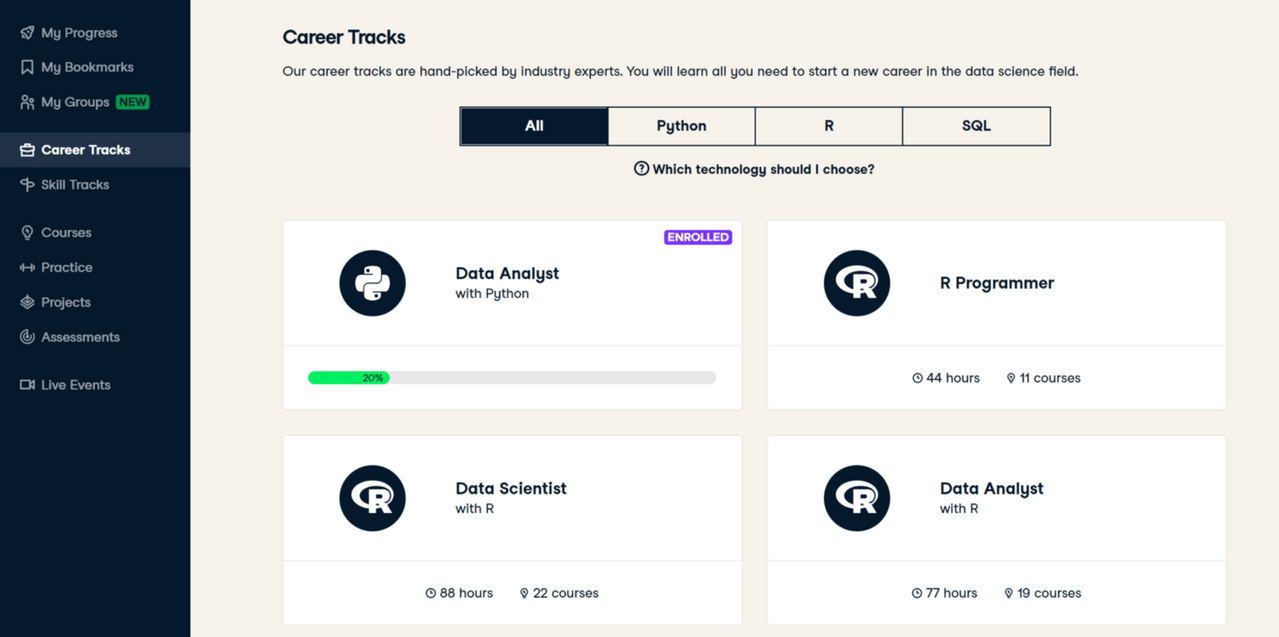Switch to the Python filter tab
This screenshot has width=1279, height=637.
coord(681,126)
